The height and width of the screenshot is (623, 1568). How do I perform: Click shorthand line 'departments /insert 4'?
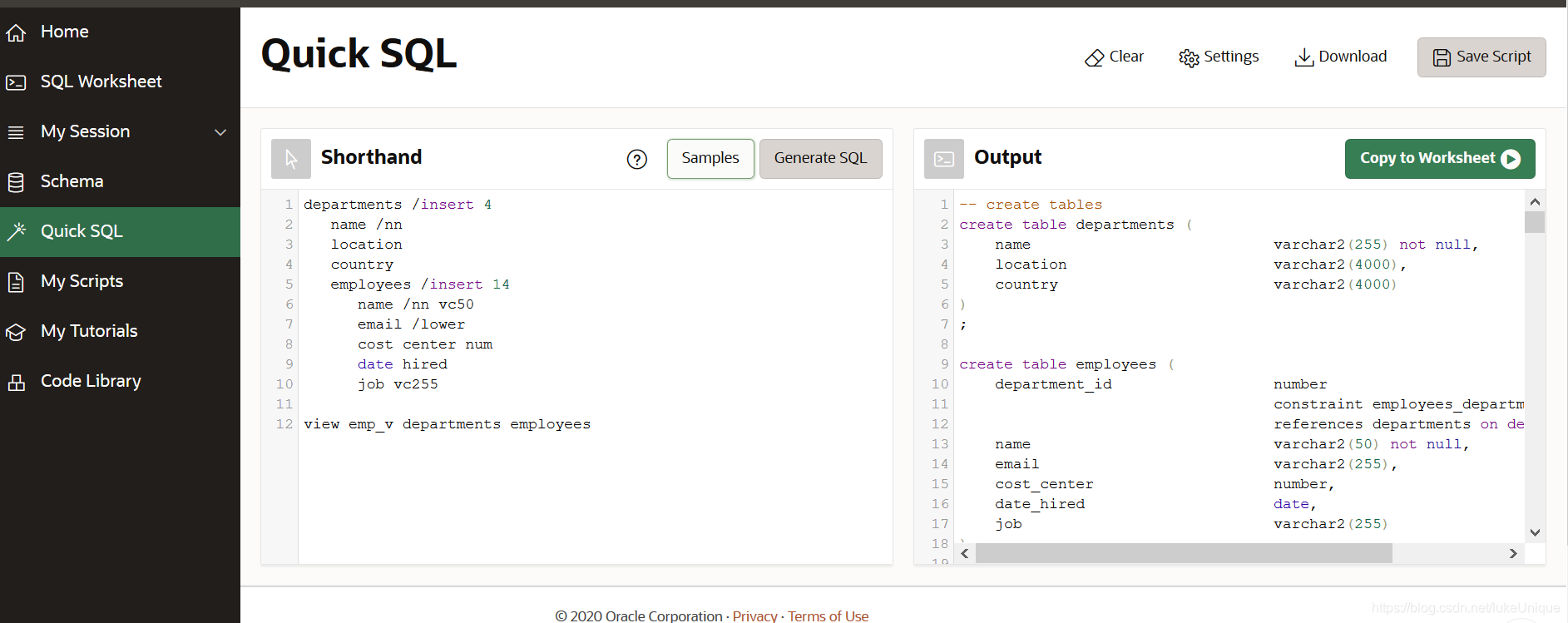tap(398, 205)
